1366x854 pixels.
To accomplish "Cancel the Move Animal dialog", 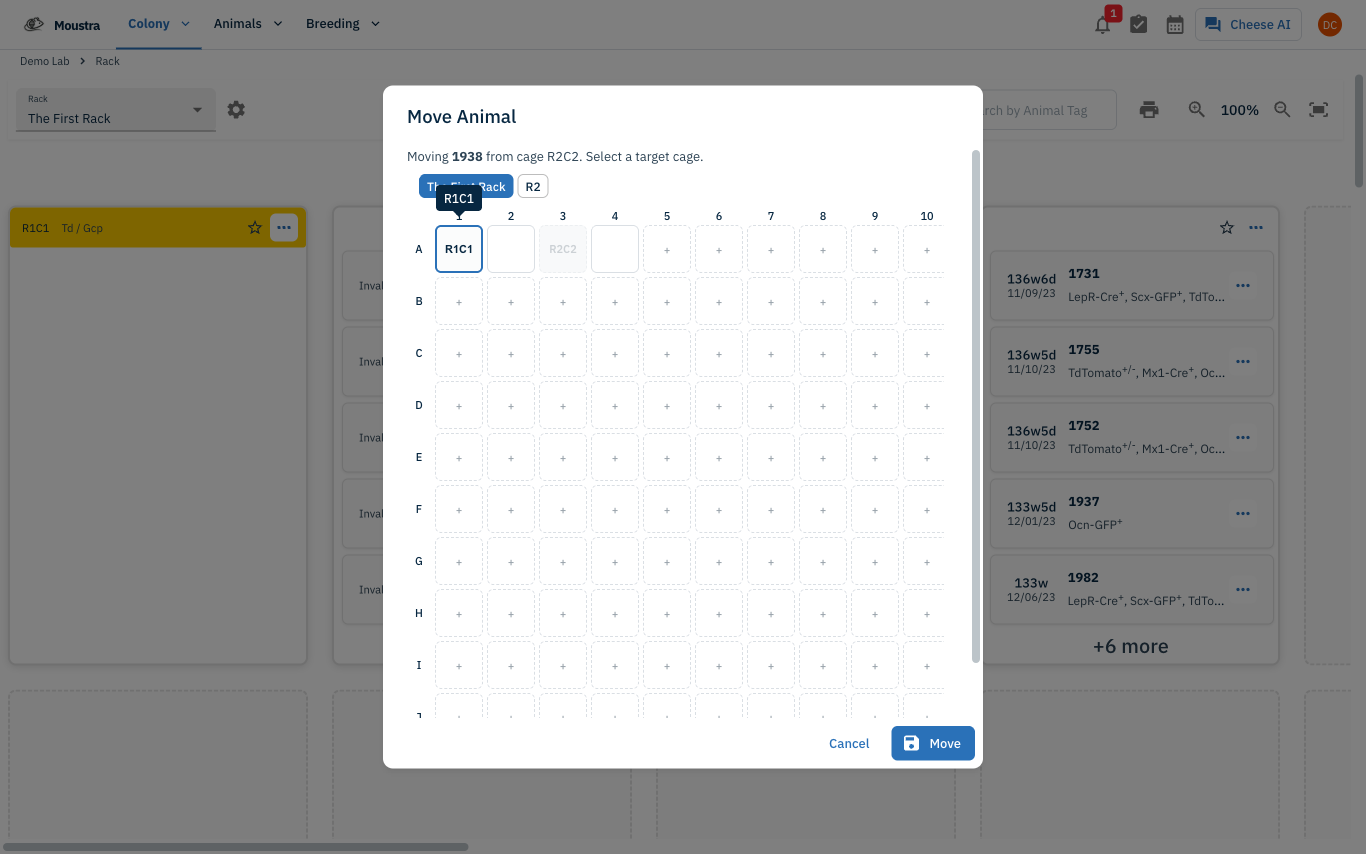I will (x=849, y=743).
